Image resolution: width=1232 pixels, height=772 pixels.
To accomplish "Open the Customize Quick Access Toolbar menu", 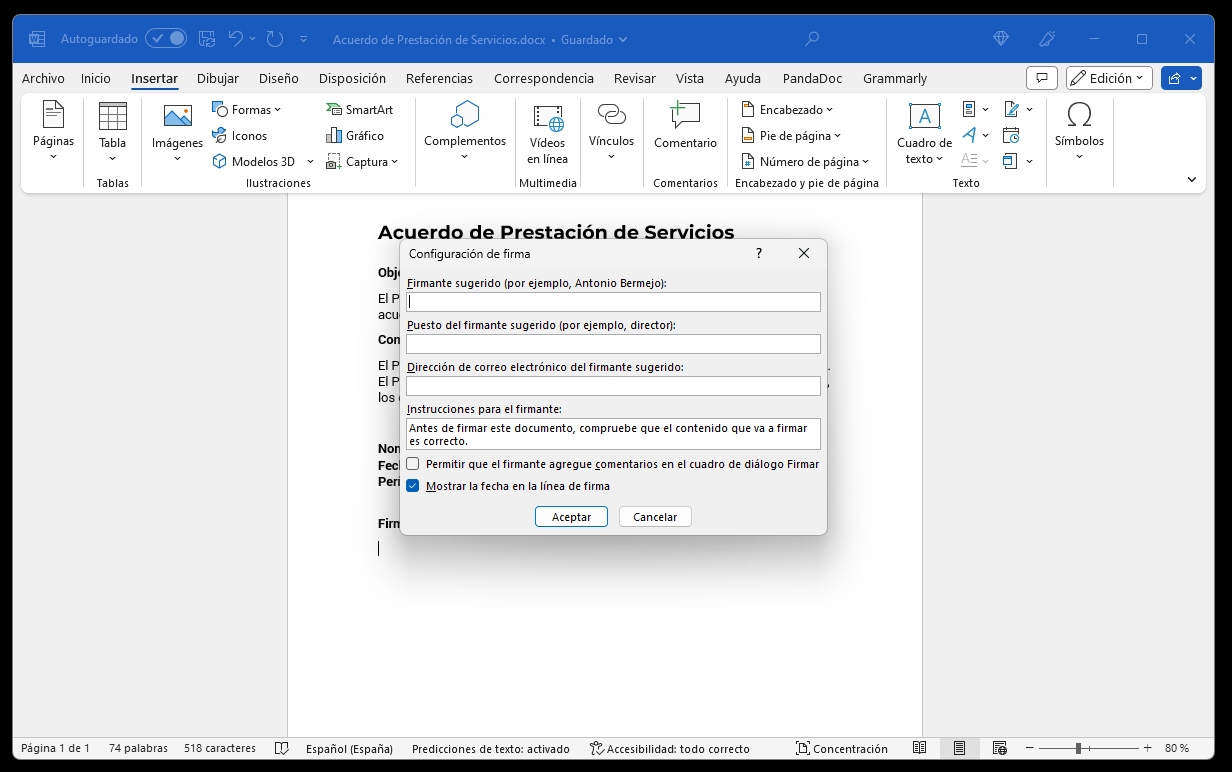I will 301,40.
